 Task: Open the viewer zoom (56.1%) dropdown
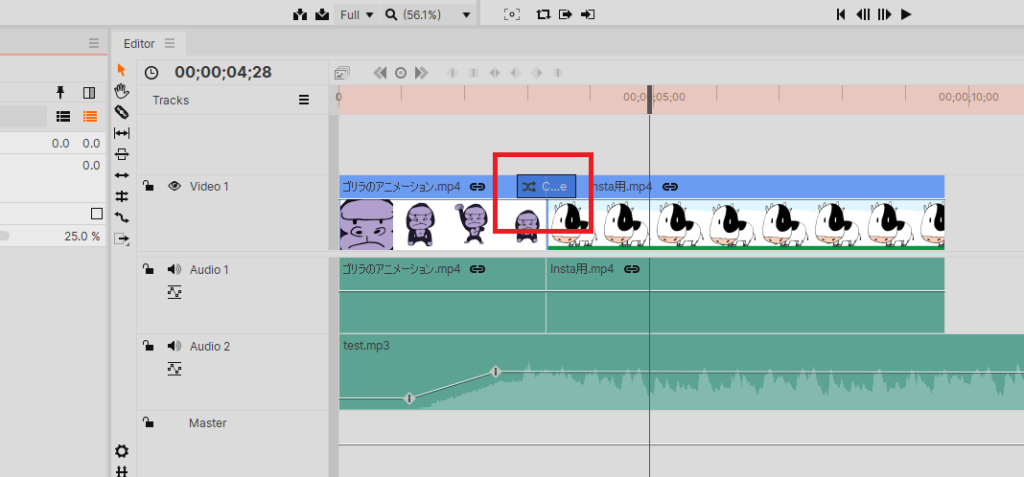coord(428,14)
